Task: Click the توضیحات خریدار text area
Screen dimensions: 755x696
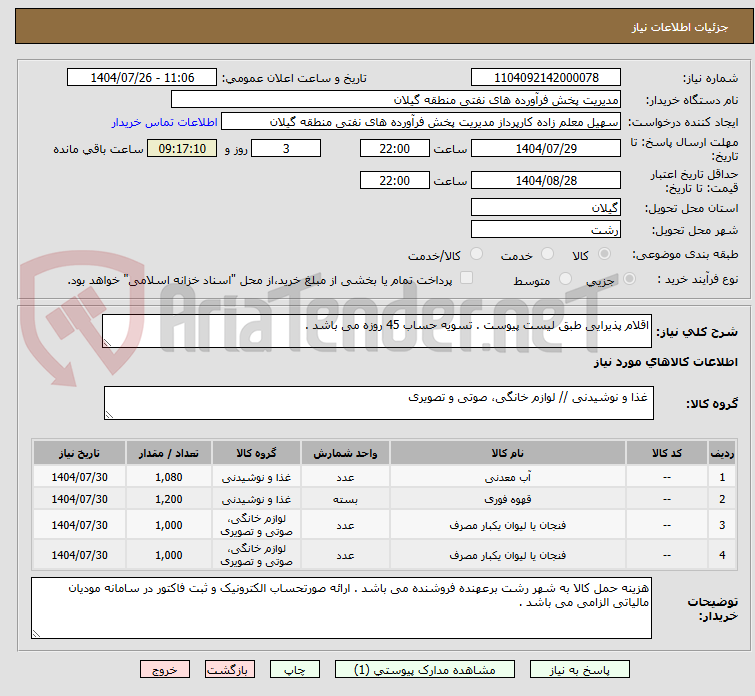Action: click(x=341, y=608)
